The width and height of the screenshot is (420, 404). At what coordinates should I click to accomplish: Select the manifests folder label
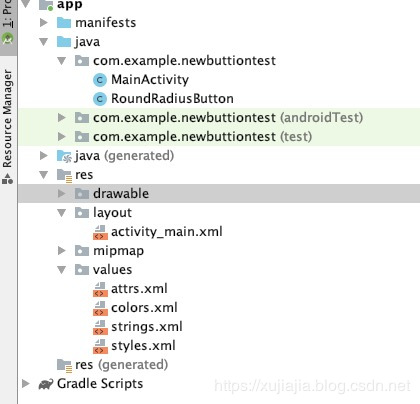coord(106,23)
